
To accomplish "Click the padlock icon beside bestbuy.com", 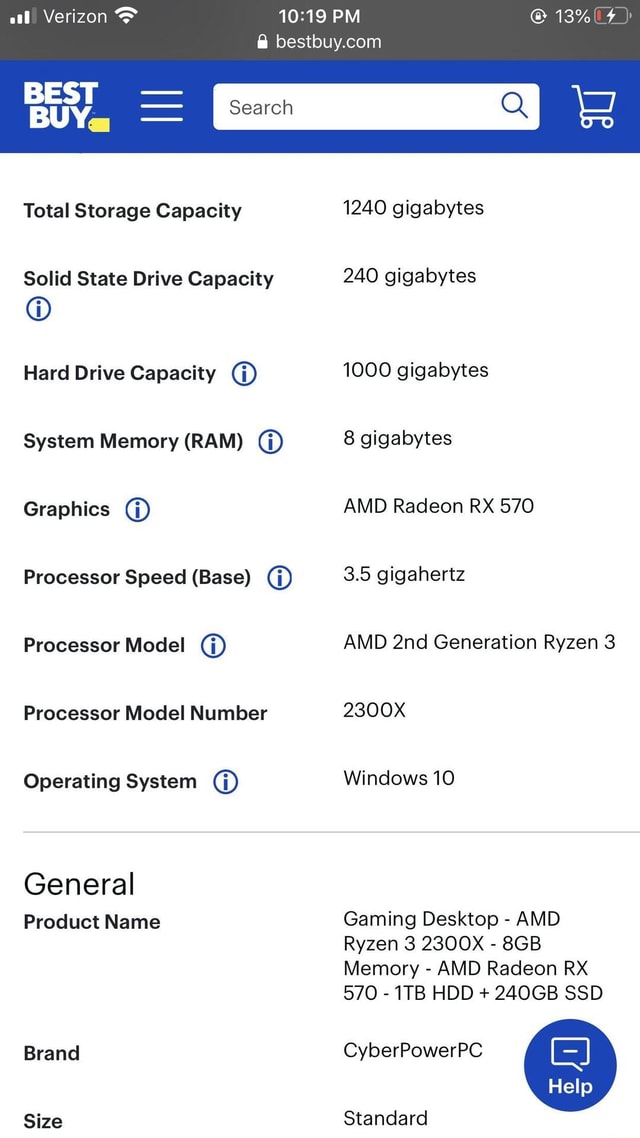I will coord(261,43).
